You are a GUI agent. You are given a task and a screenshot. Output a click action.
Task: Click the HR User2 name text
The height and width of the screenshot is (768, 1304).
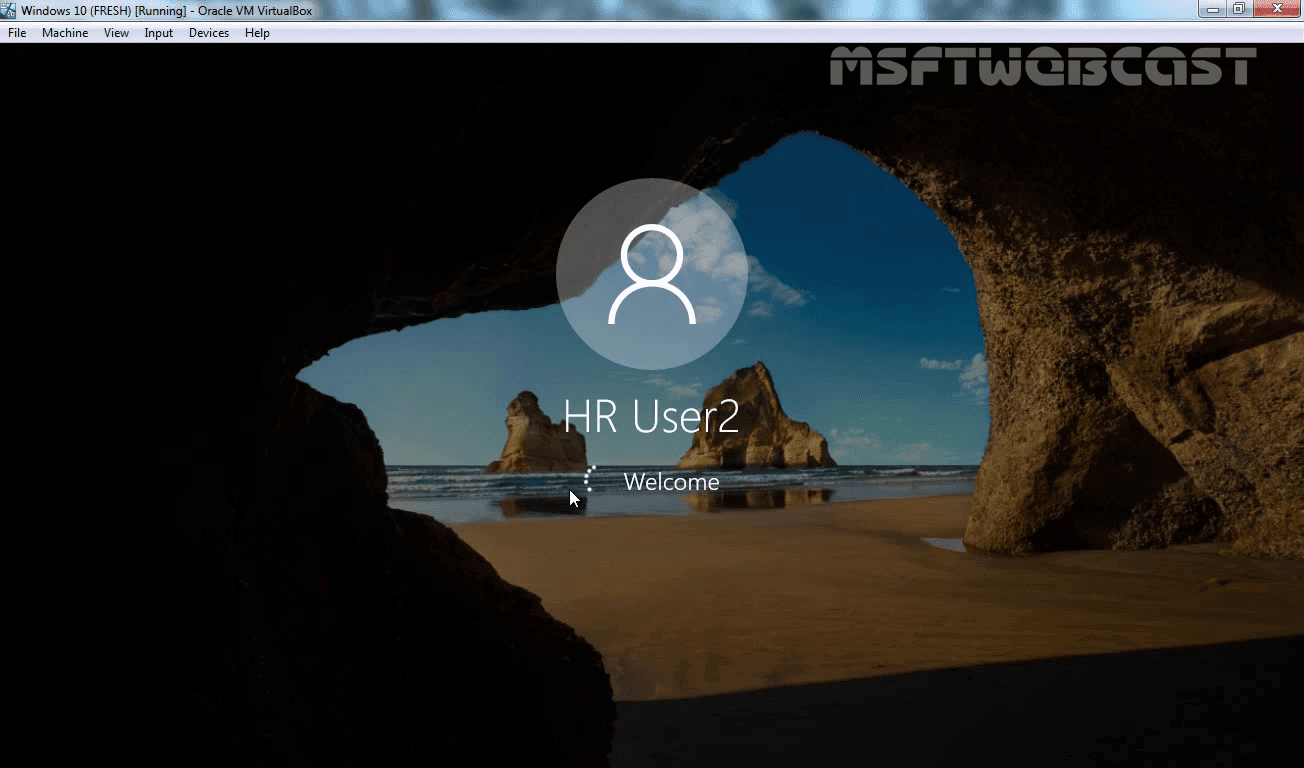point(651,416)
